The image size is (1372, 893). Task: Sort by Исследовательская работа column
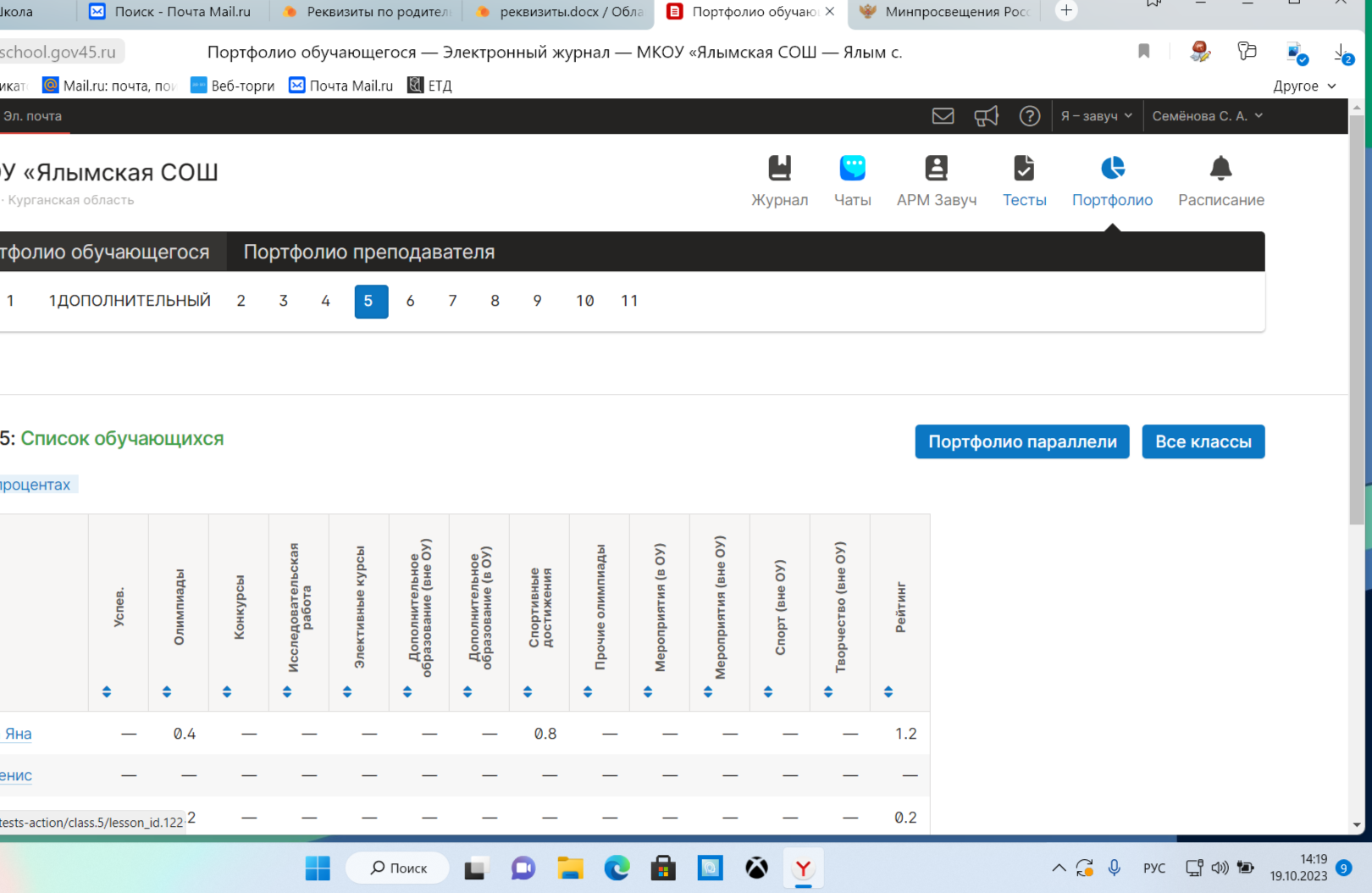click(x=287, y=691)
